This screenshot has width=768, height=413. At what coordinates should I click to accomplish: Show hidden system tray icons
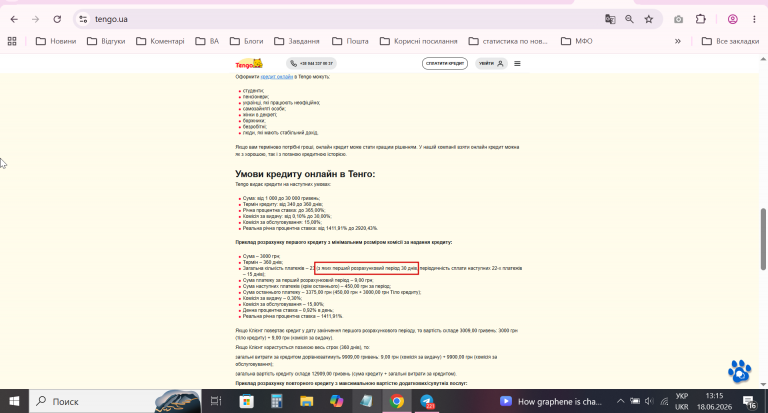621,401
